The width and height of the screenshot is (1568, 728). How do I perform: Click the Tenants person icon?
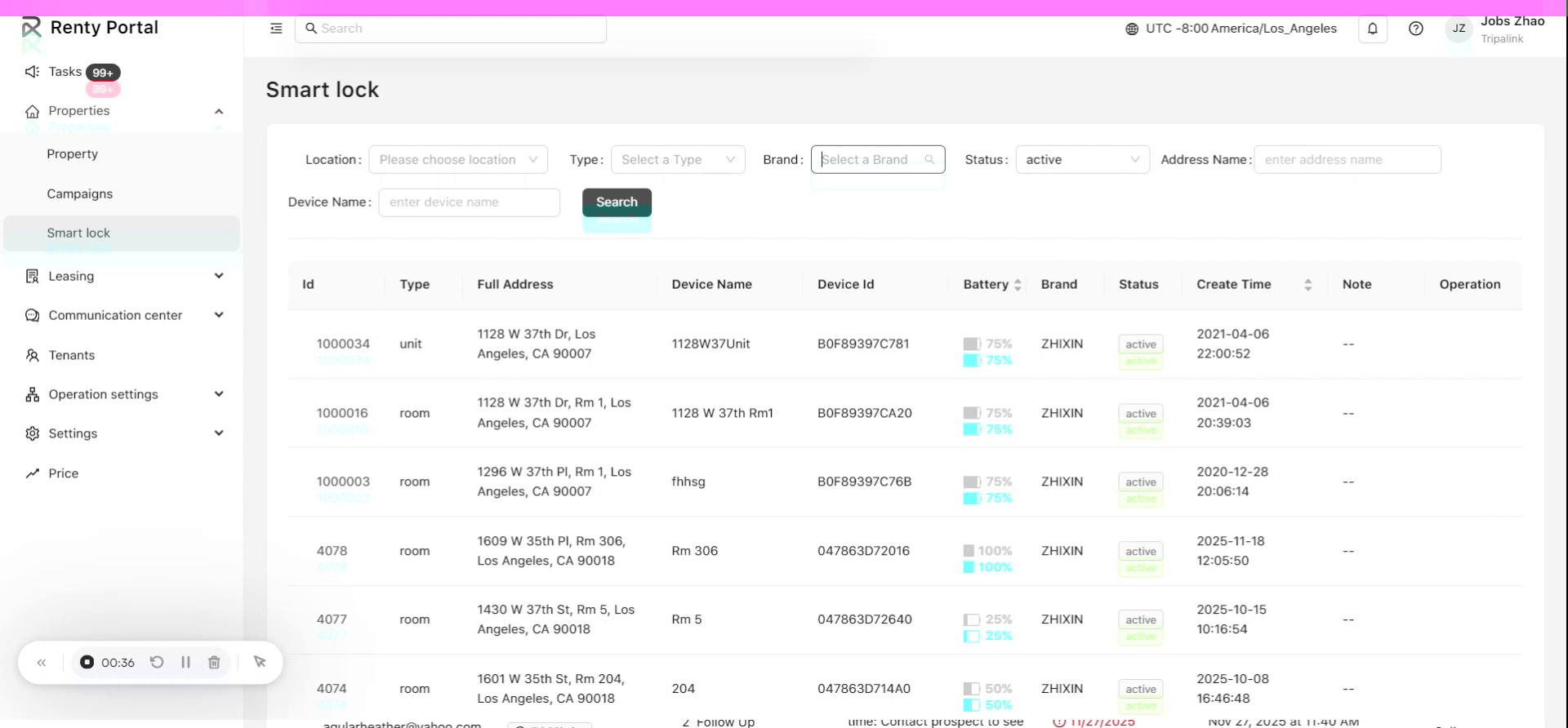point(32,355)
